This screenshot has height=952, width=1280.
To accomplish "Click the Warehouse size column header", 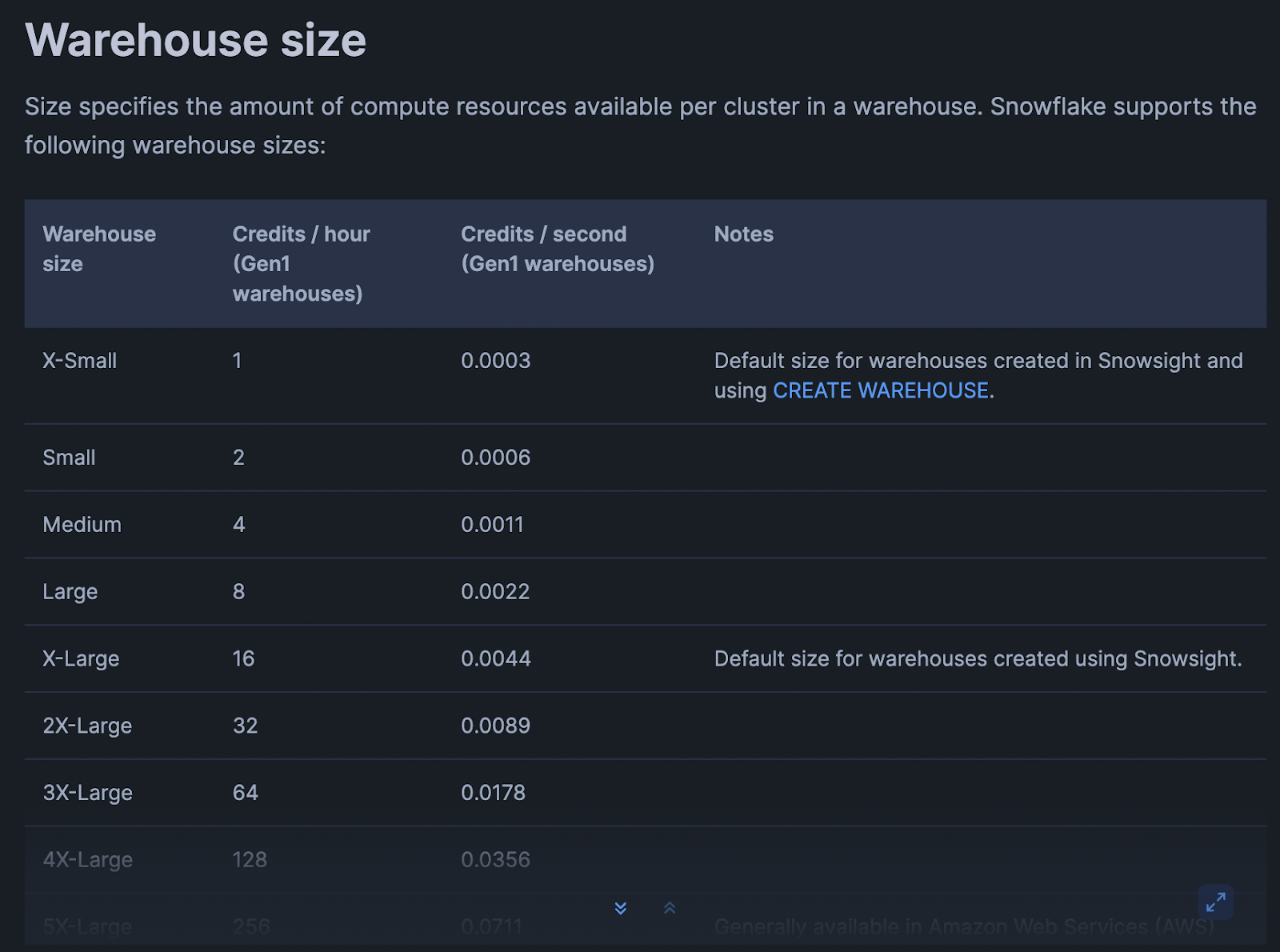I will coord(99,248).
